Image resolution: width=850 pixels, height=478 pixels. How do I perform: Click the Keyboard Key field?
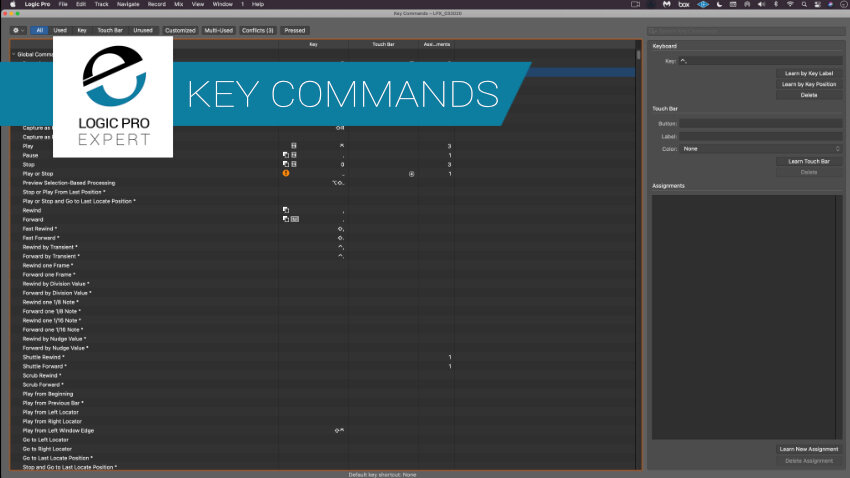click(761, 61)
